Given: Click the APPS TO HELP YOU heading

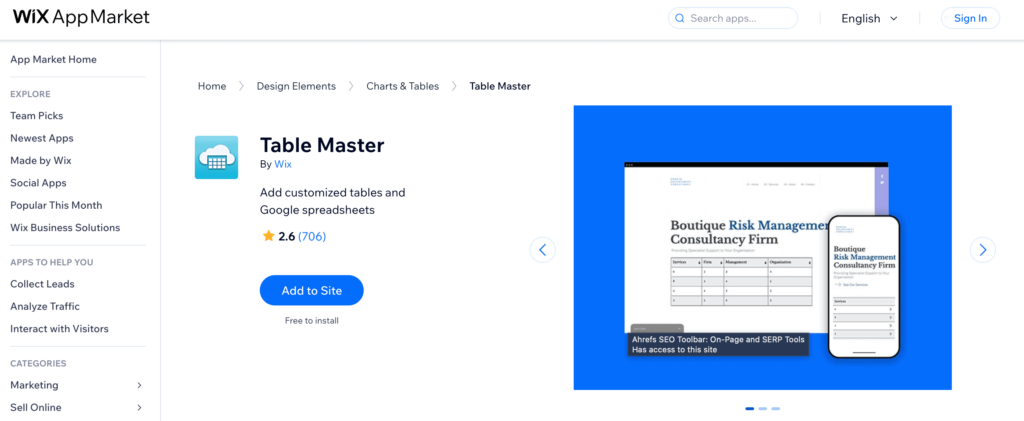Looking at the screenshot, I should 52,262.
